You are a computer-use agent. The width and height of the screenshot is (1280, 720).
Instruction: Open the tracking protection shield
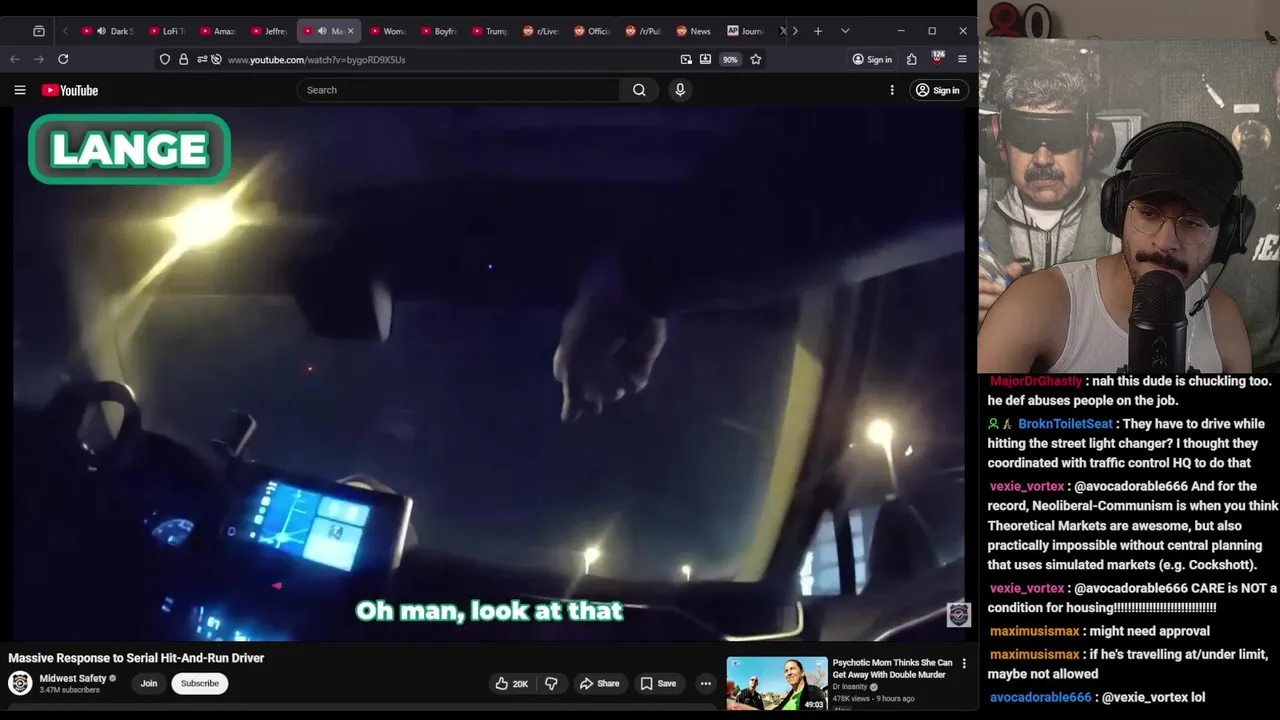pos(165,59)
